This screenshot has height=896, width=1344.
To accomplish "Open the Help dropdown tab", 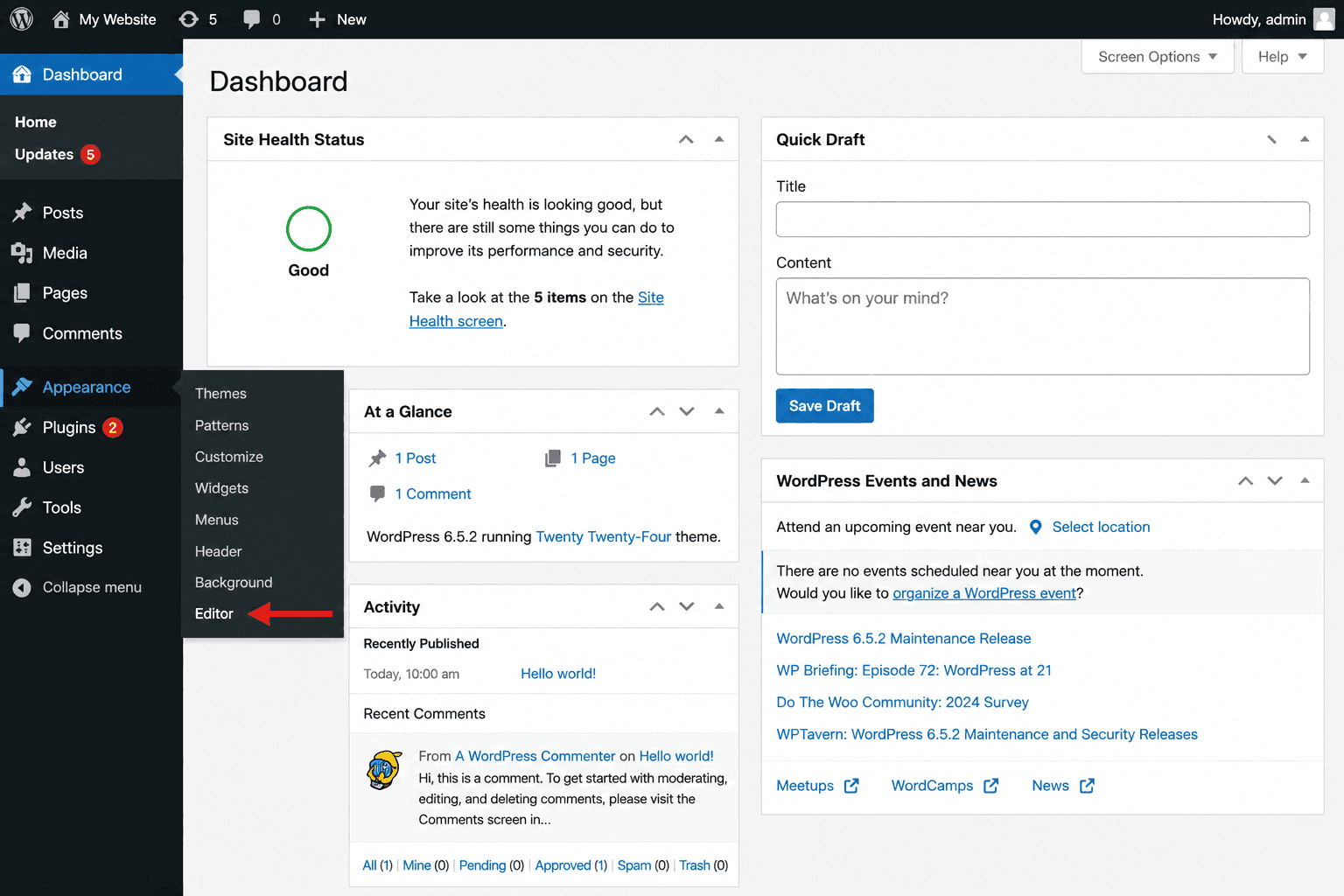I will [1282, 57].
